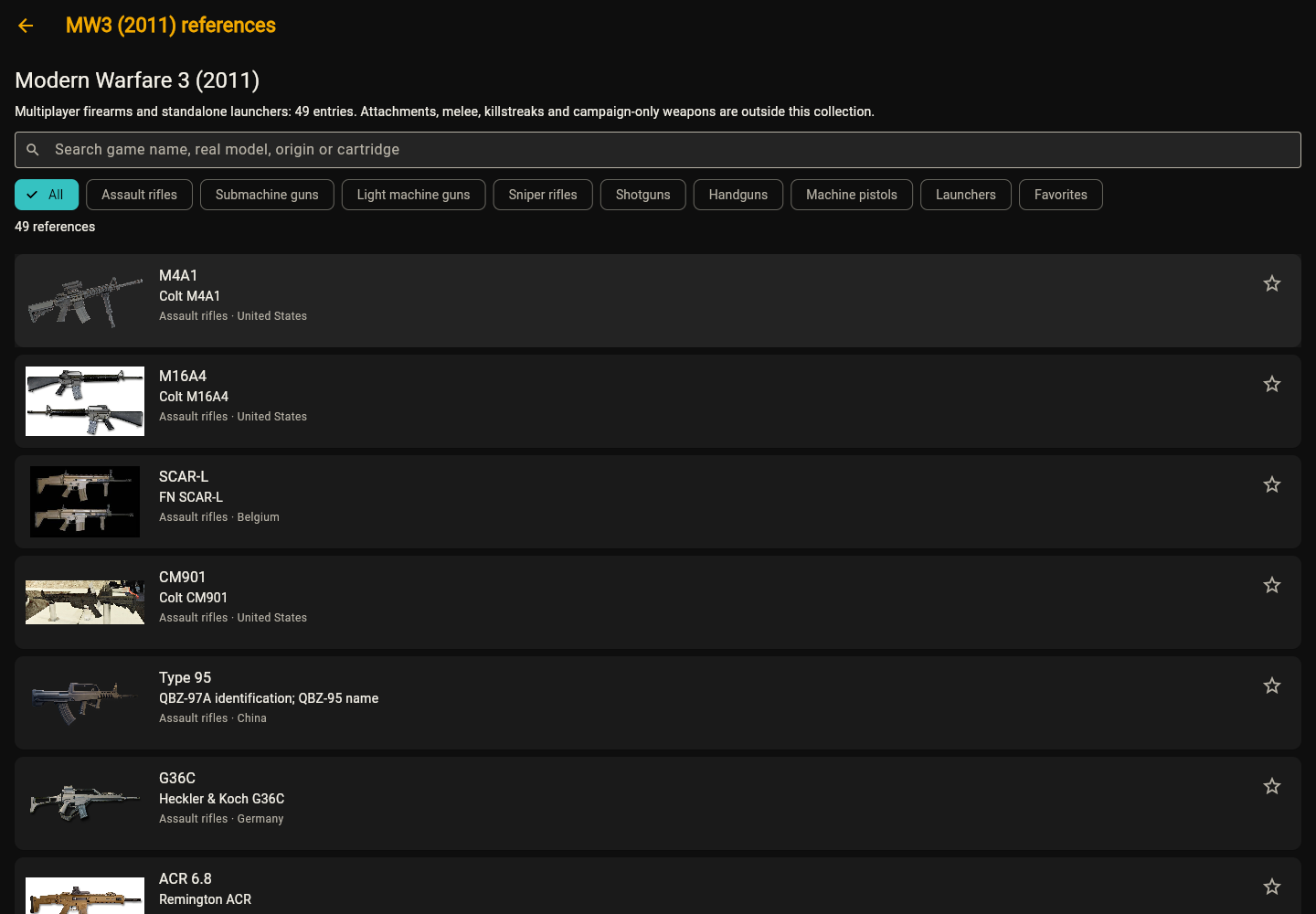Viewport: 1316px width, 914px height.
Task: Show only Light machine guns
Action: 413,195
